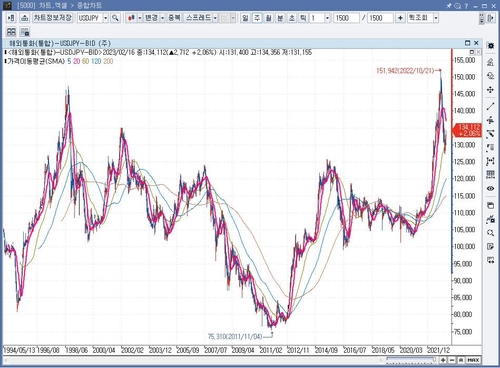The height and width of the screenshot is (368, 500).
Task: Click the 중복 overlap button
Action: (174, 18)
